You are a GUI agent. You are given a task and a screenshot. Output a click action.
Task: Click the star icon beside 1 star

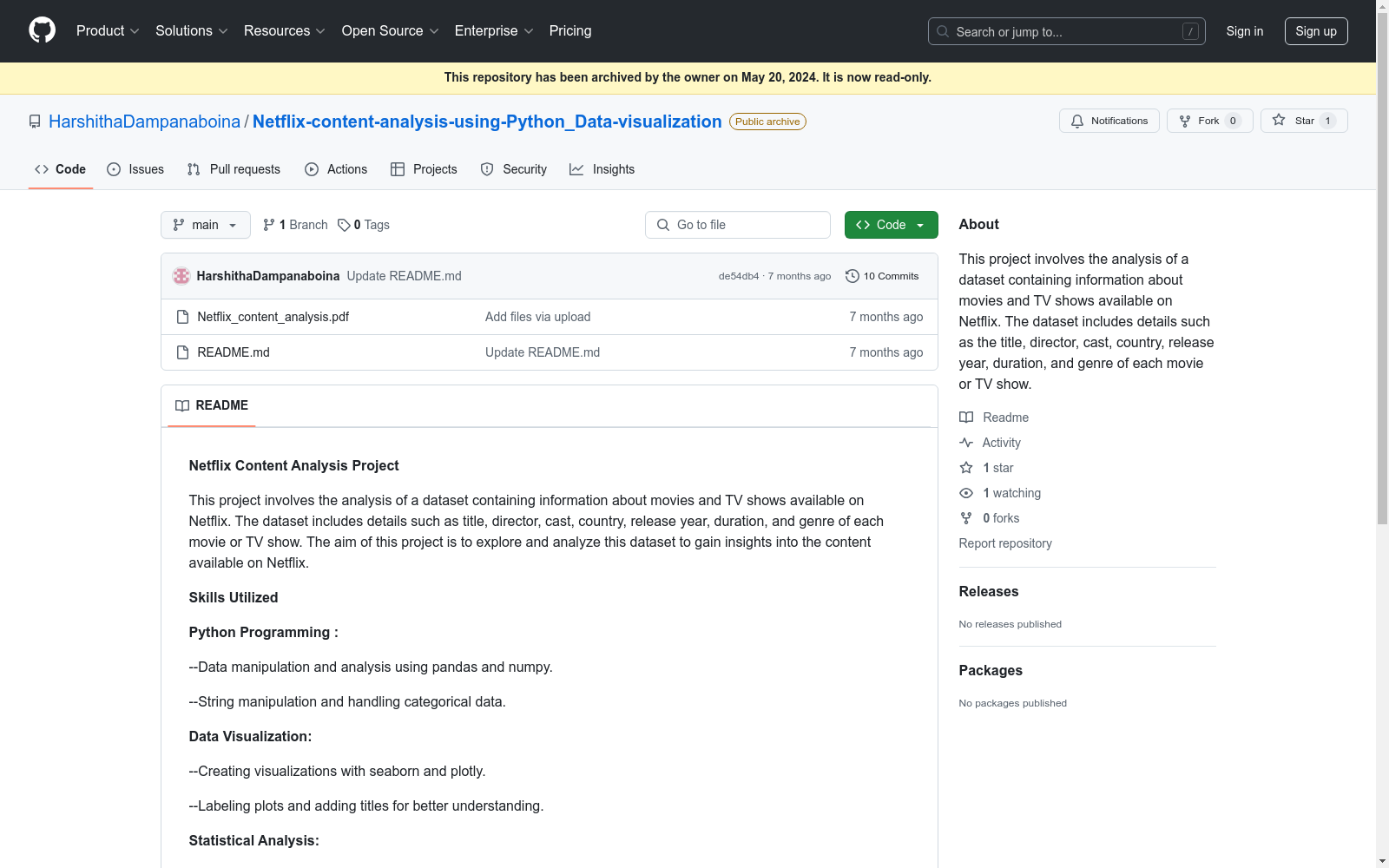(966, 468)
